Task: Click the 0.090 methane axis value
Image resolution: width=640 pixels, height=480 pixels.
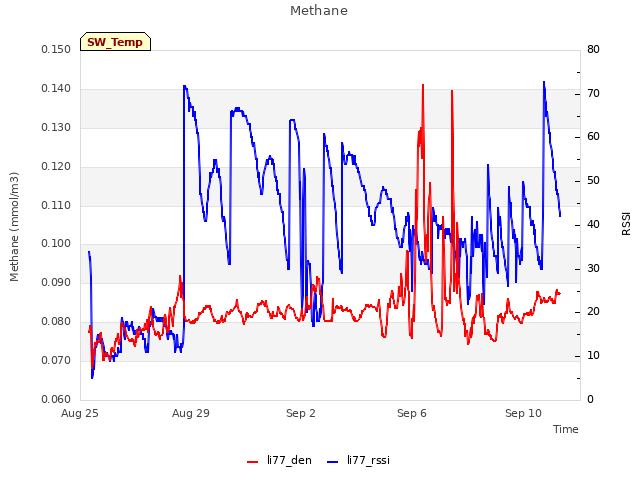Action: (x=56, y=282)
